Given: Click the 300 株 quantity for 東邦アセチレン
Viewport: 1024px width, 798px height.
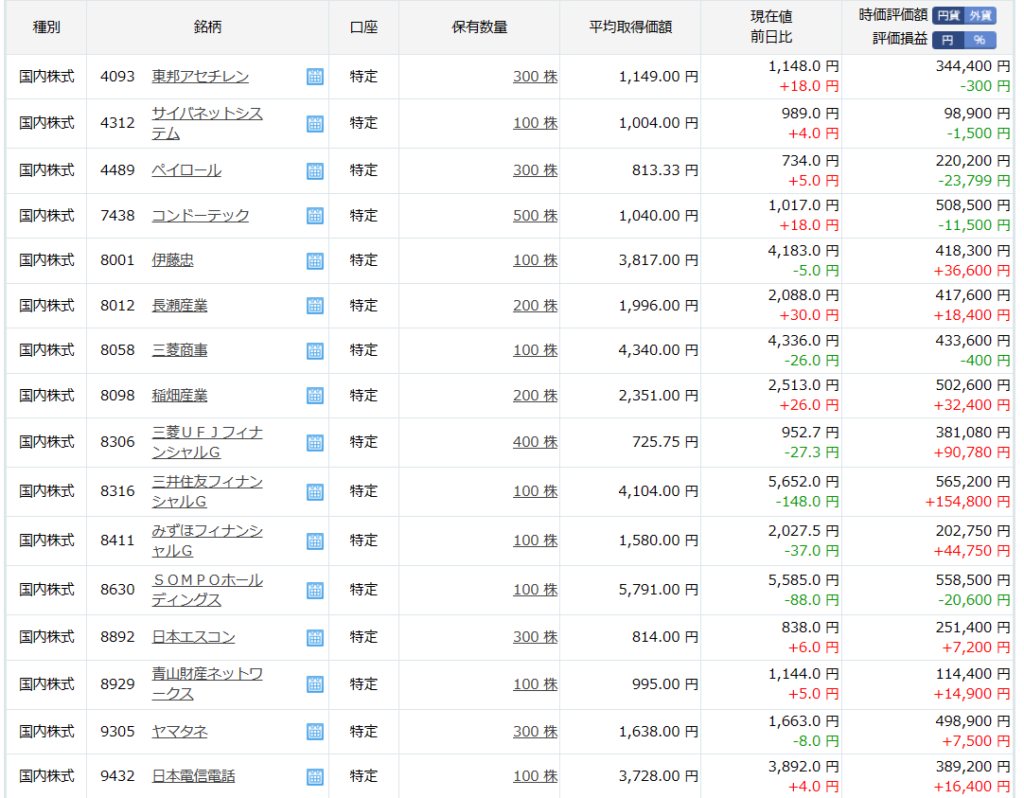Looking at the screenshot, I should coord(535,76).
